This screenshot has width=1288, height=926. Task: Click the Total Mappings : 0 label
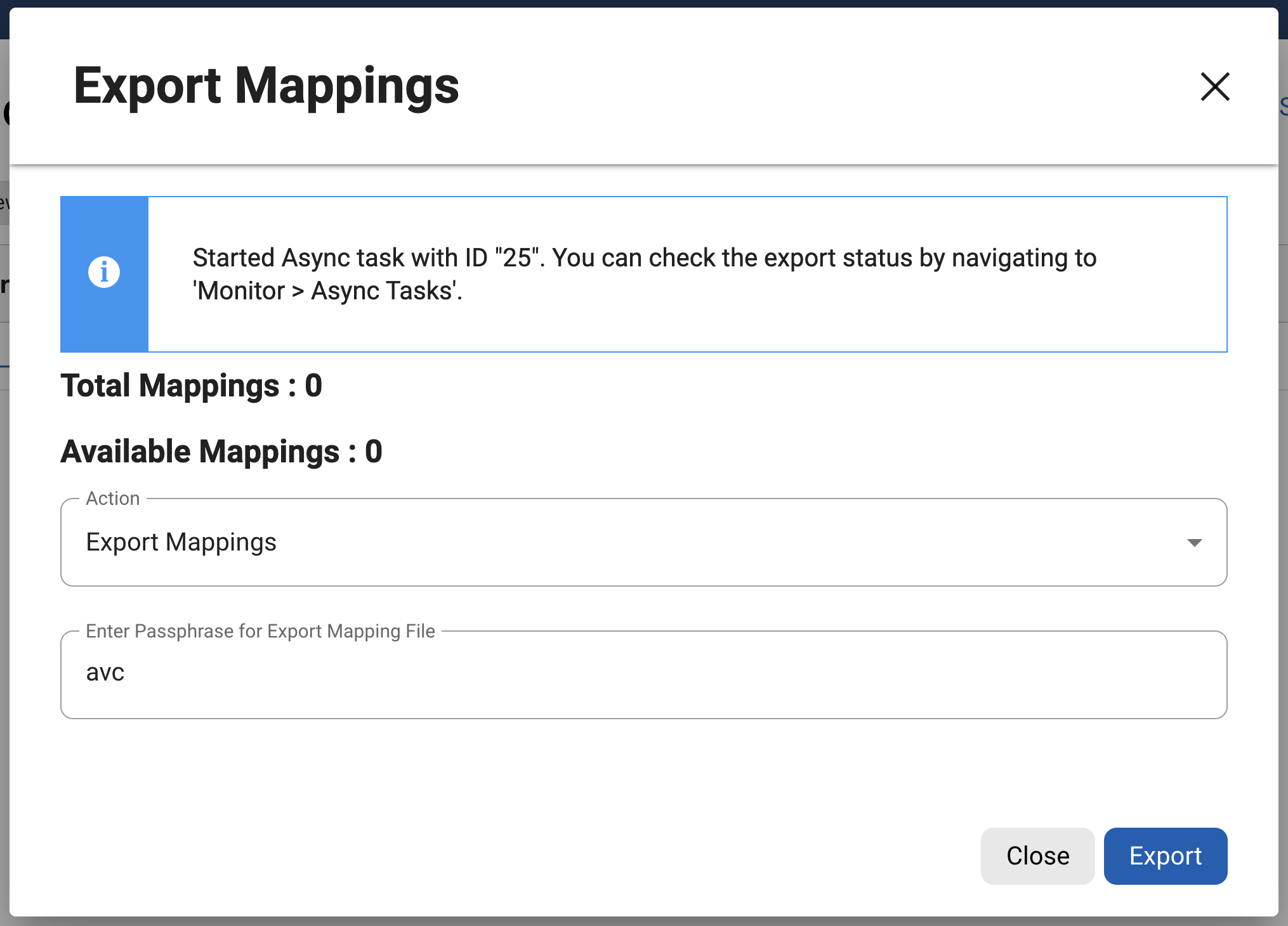coord(191,386)
